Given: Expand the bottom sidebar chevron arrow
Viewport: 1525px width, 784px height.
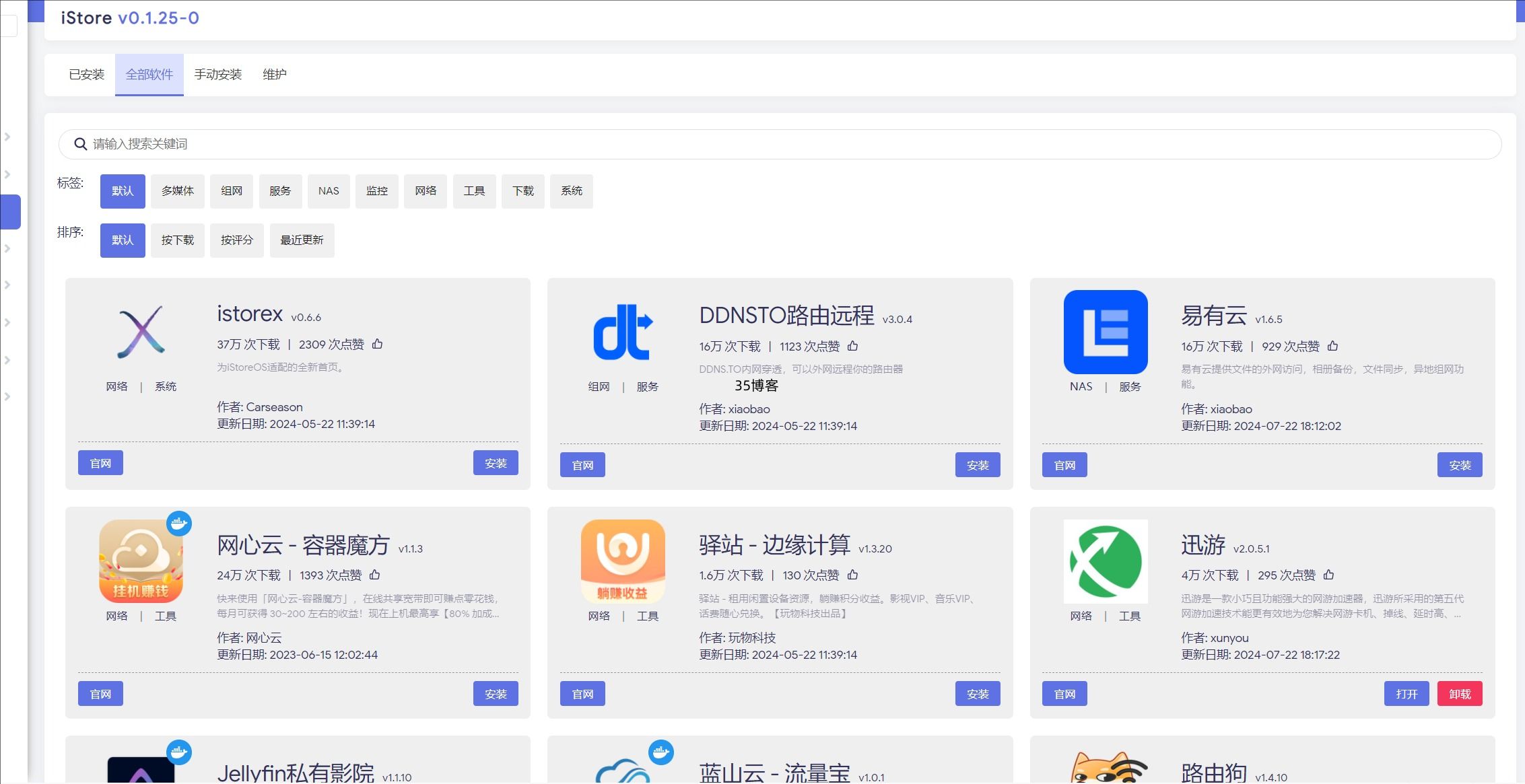Looking at the screenshot, I should pyautogui.click(x=7, y=396).
